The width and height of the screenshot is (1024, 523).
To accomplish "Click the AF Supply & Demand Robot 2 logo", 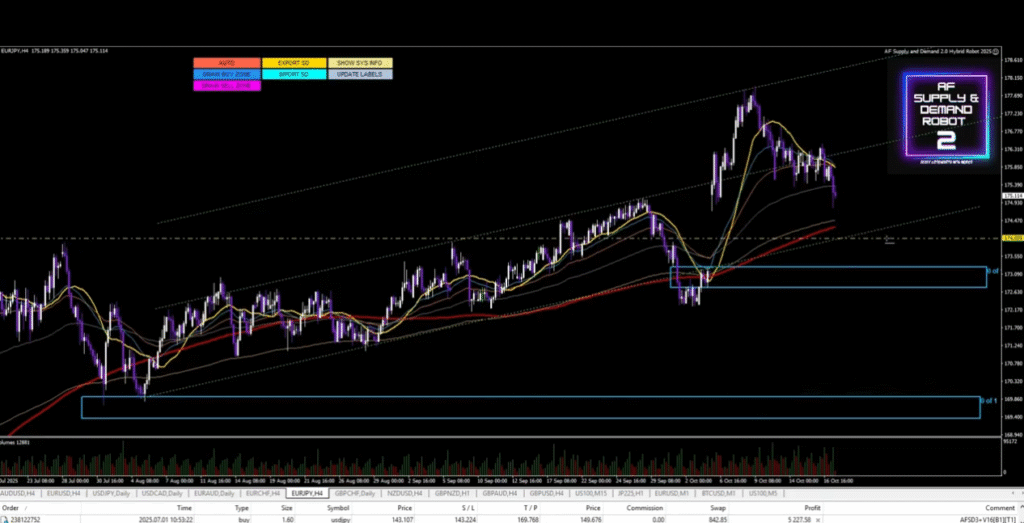I will (x=946, y=115).
